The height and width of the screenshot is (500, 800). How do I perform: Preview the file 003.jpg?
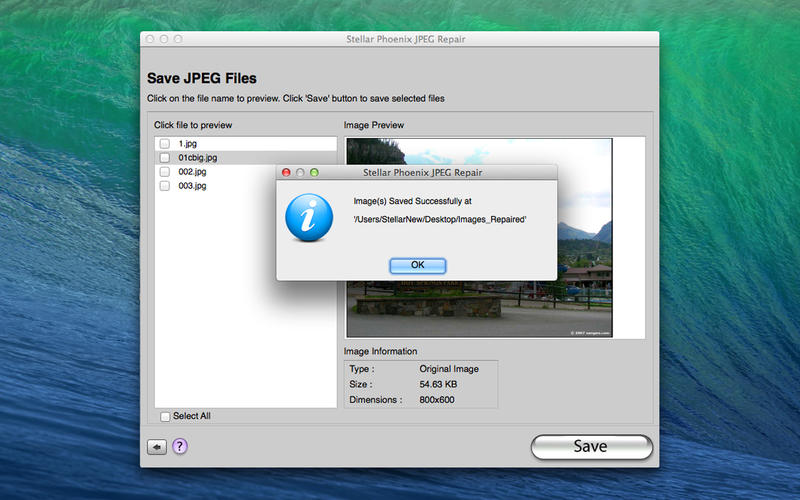click(x=192, y=186)
